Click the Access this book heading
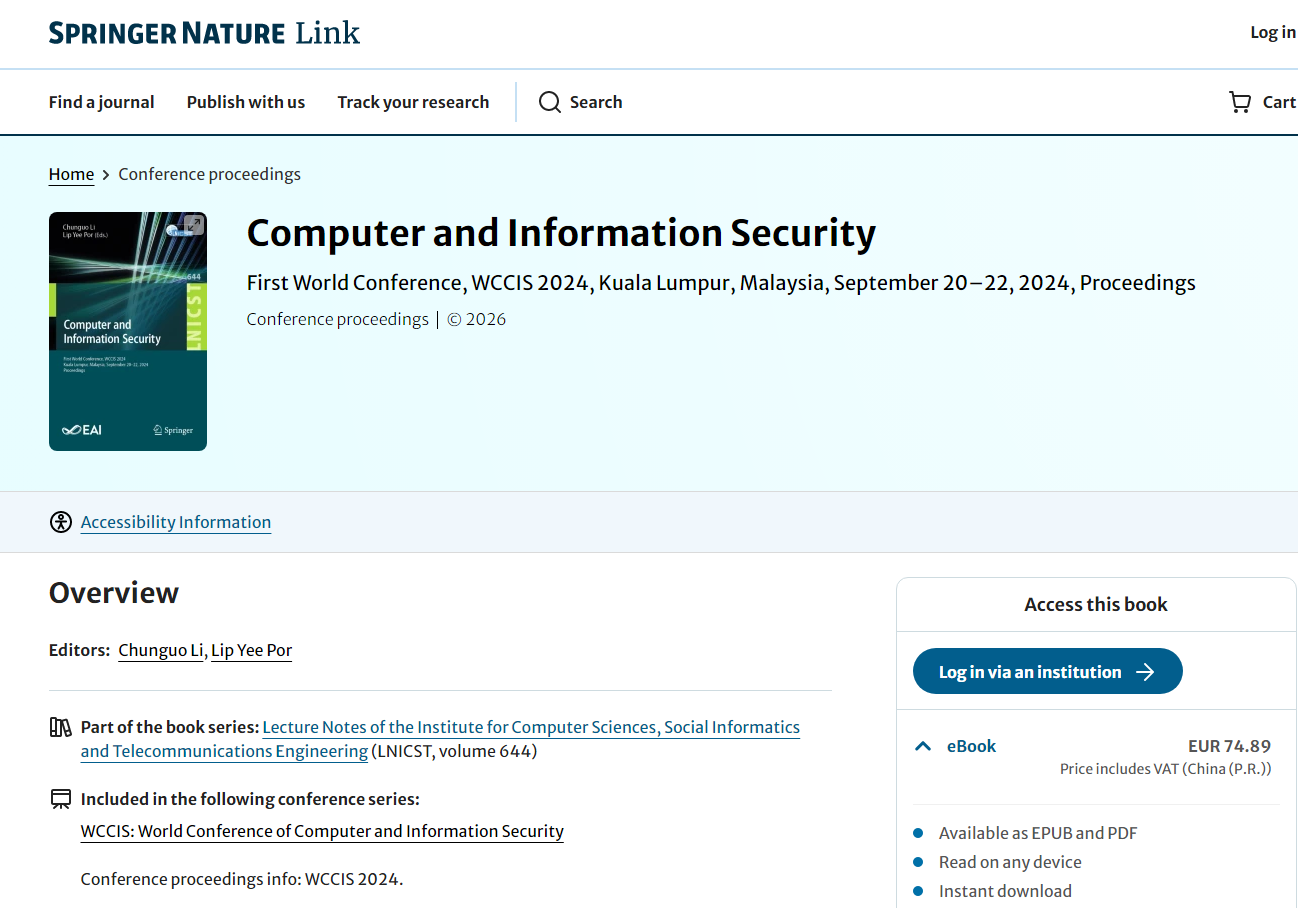 tap(1096, 604)
